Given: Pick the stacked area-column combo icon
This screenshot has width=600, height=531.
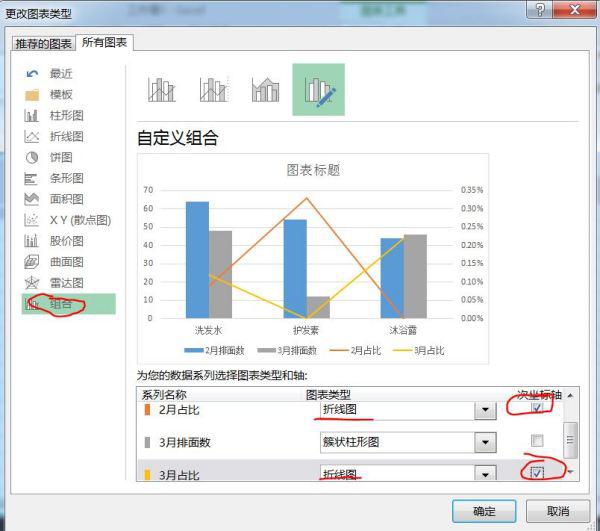Looking at the screenshot, I should coord(265,90).
